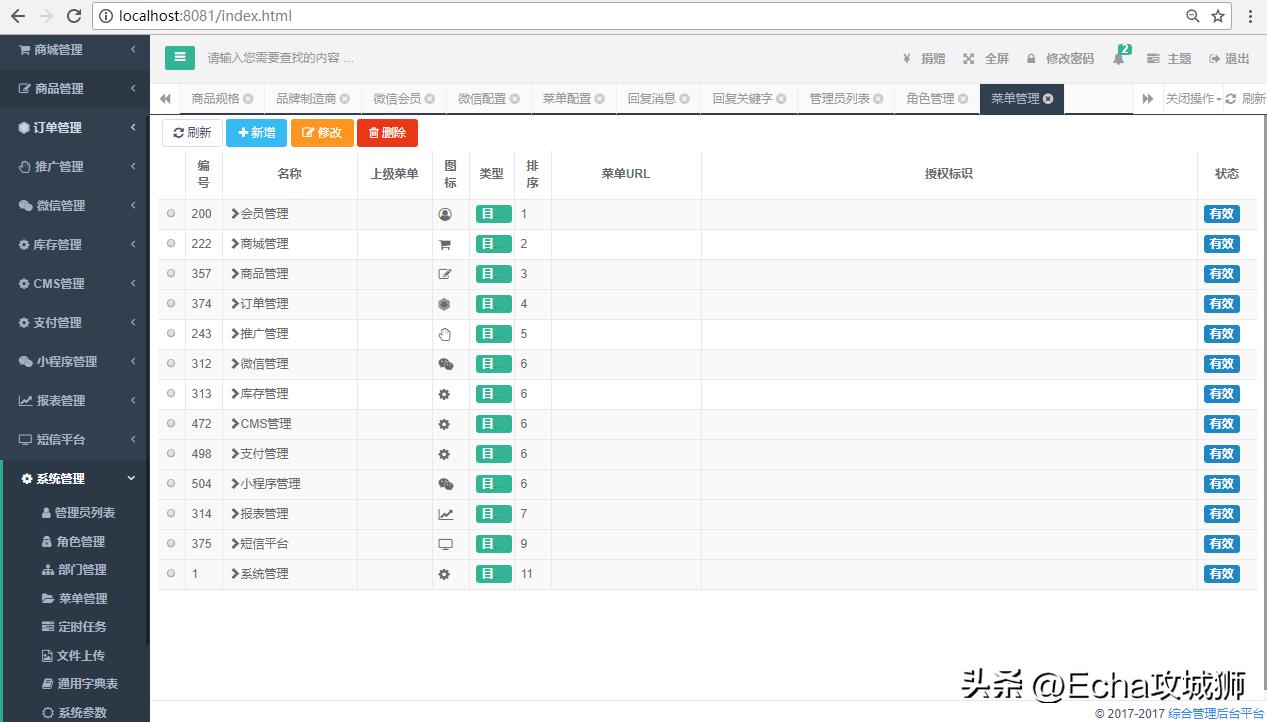
Task: Open the notifications bell with 2 alerts
Action: click(1119, 58)
